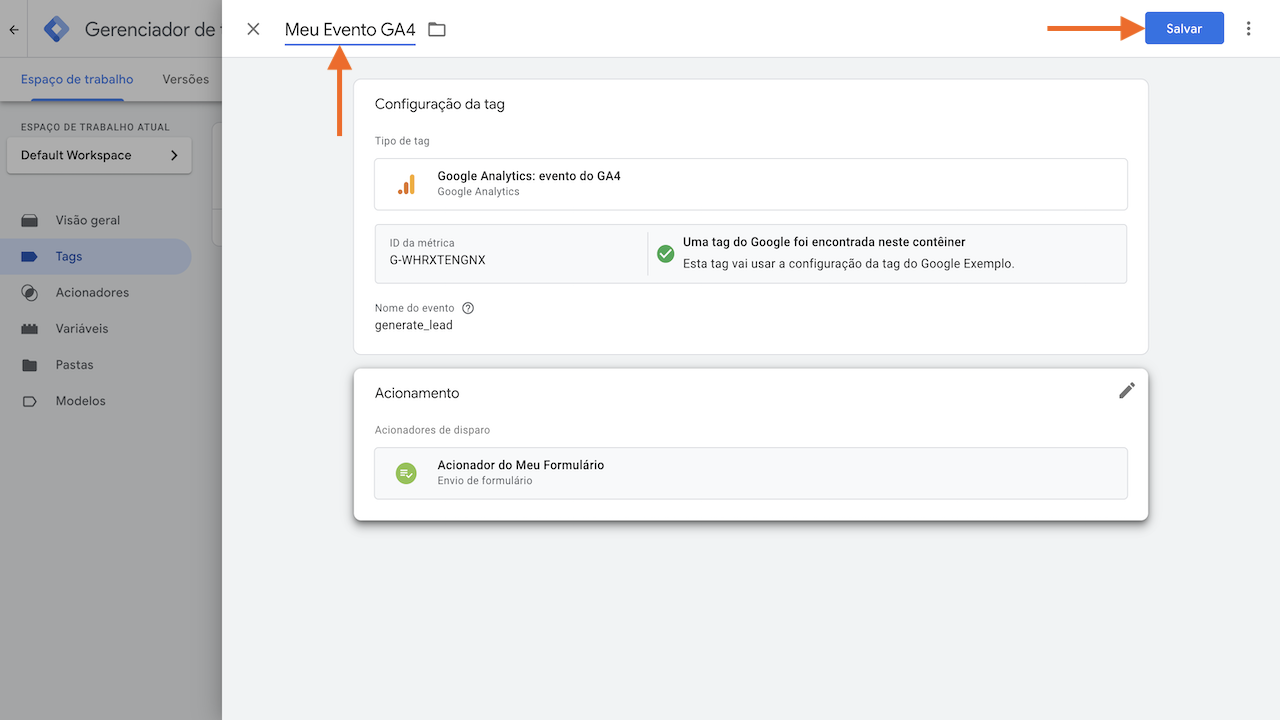
Task: Open the Variáveis panel
Action: (x=79, y=328)
